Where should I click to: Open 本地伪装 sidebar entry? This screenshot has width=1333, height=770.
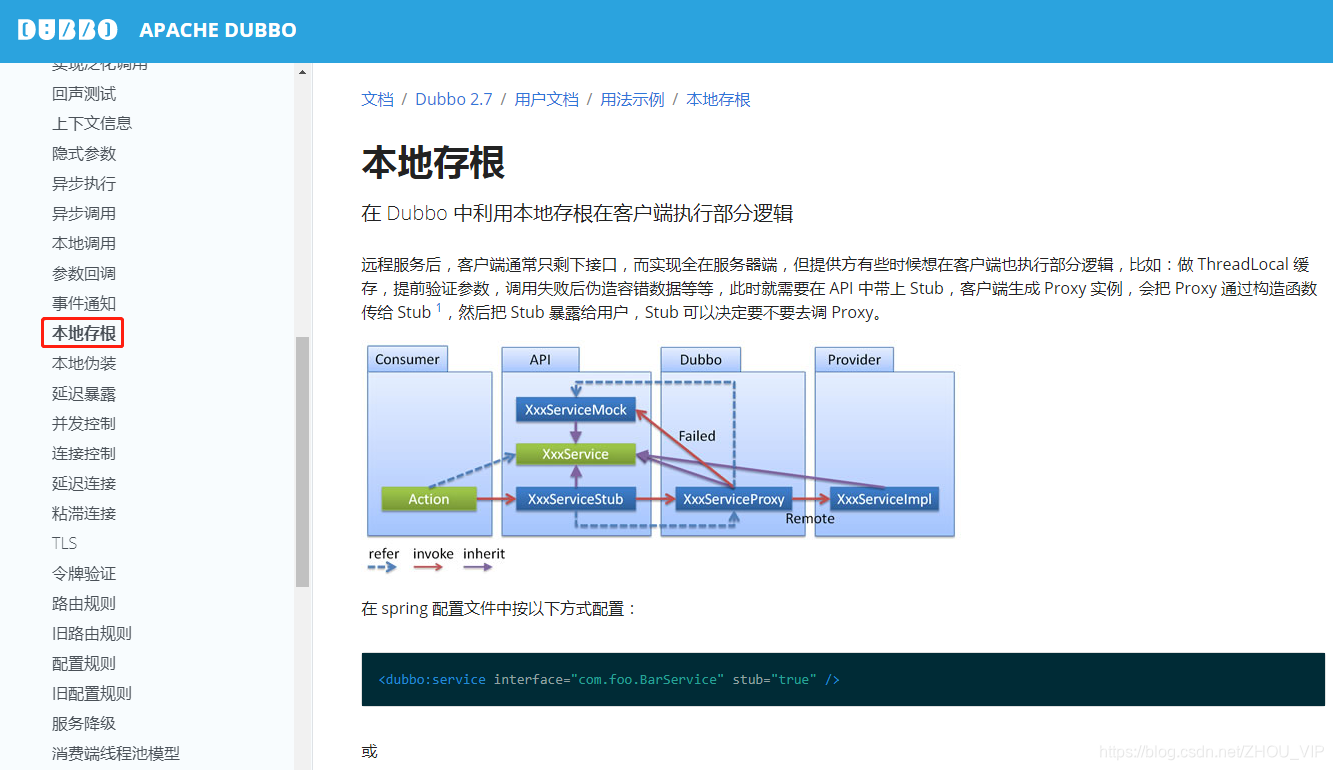pos(84,363)
